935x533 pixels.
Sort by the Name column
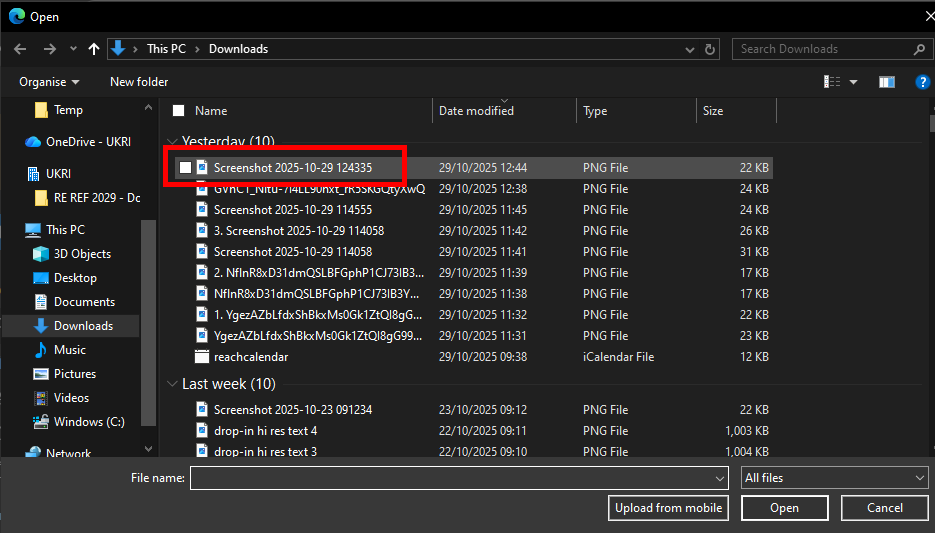click(211, 111)
